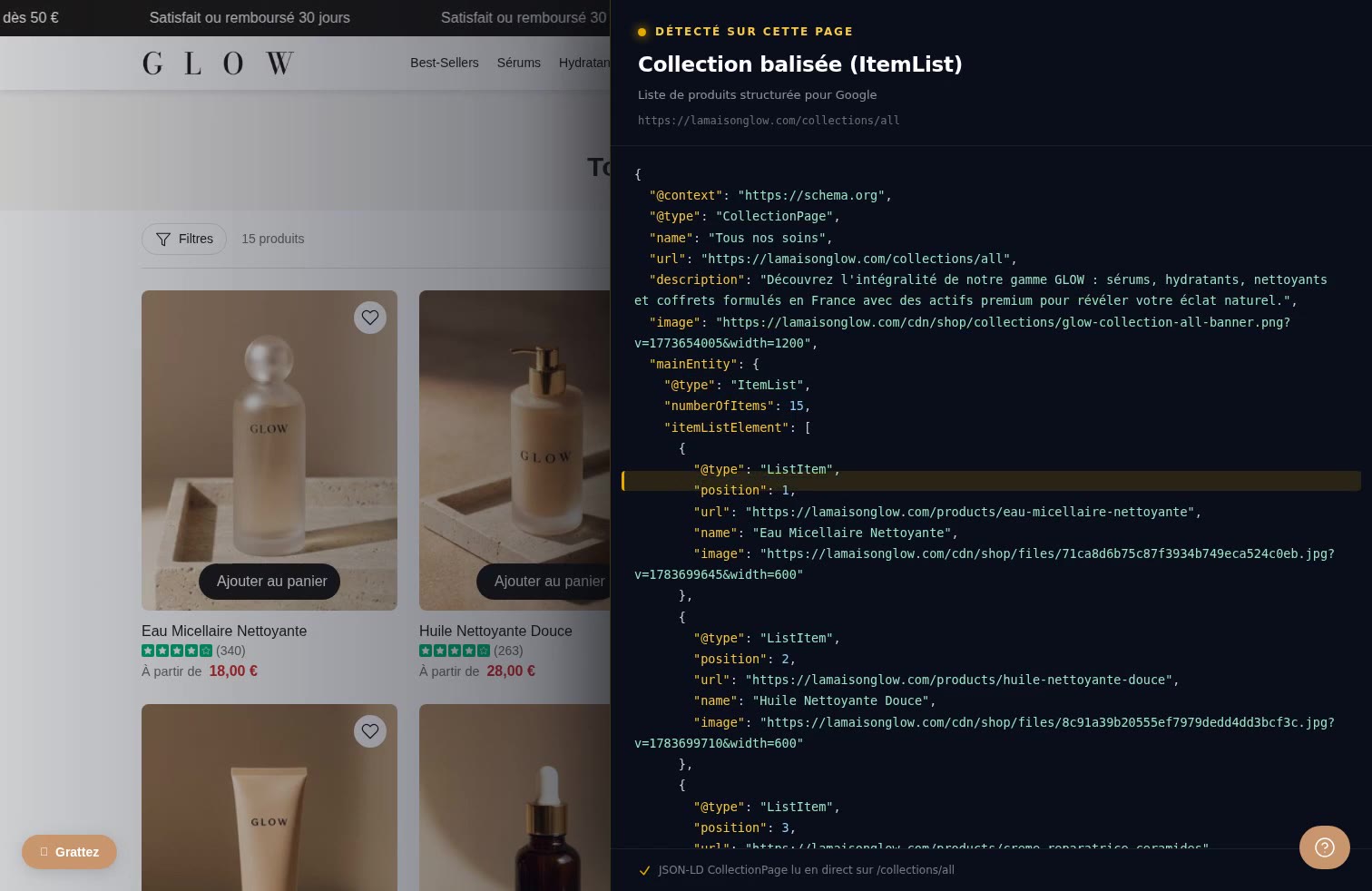Click the filter funnel icon
Screen dimensions: 1372x891
click(163, 240)
